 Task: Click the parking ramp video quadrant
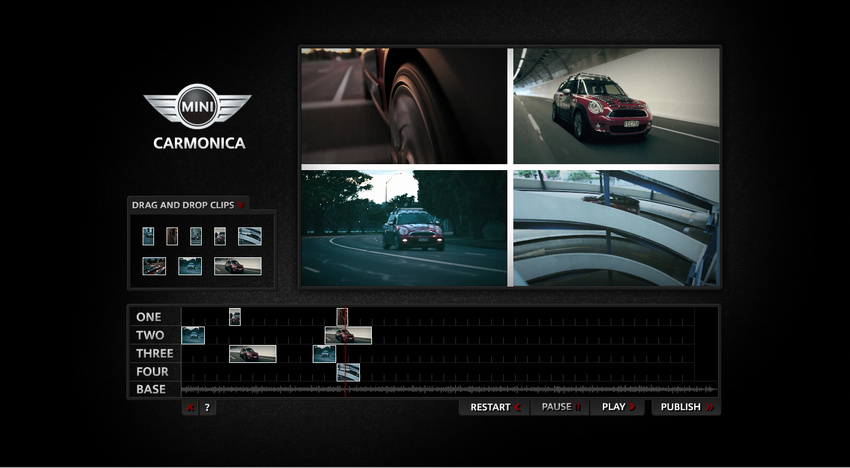(616, 228)
